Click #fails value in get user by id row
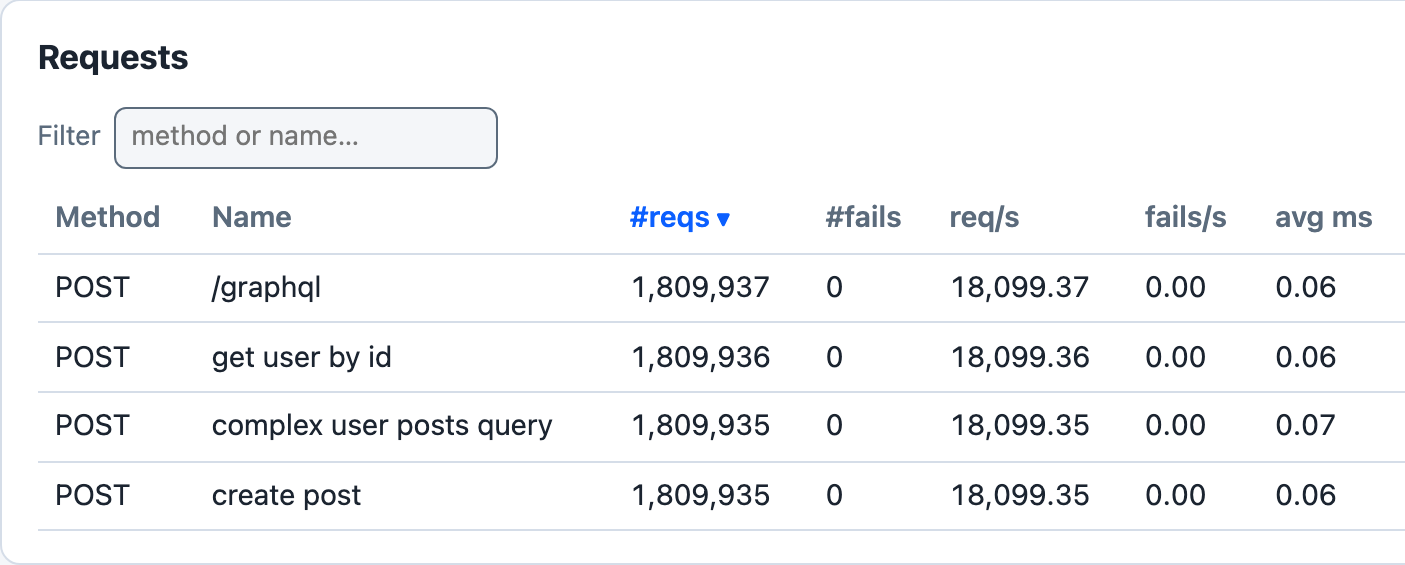The height and width of the screenshot is (565, 1405). pos(835,357)
